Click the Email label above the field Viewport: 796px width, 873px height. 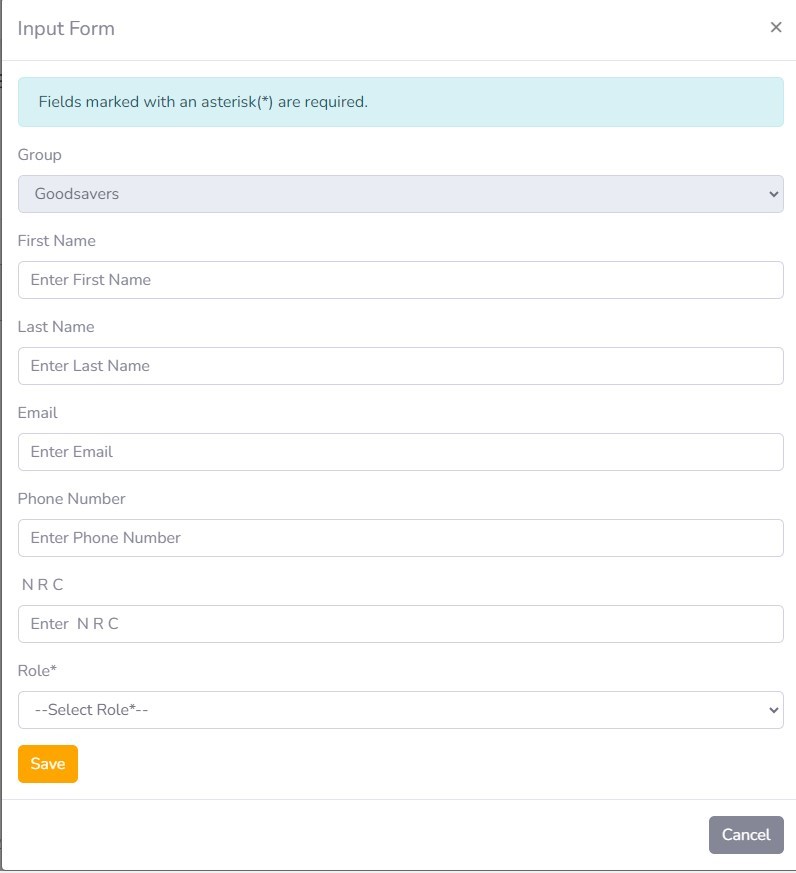point(38,413)
